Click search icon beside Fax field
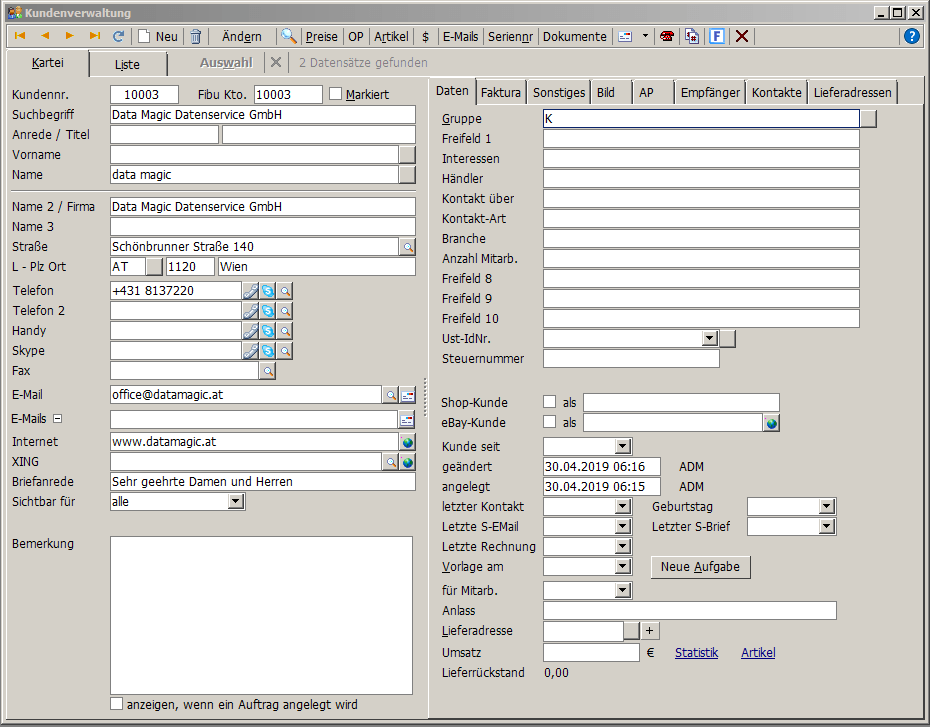The height and width of the screenshot is (727, 930). (x=268, y=371)
